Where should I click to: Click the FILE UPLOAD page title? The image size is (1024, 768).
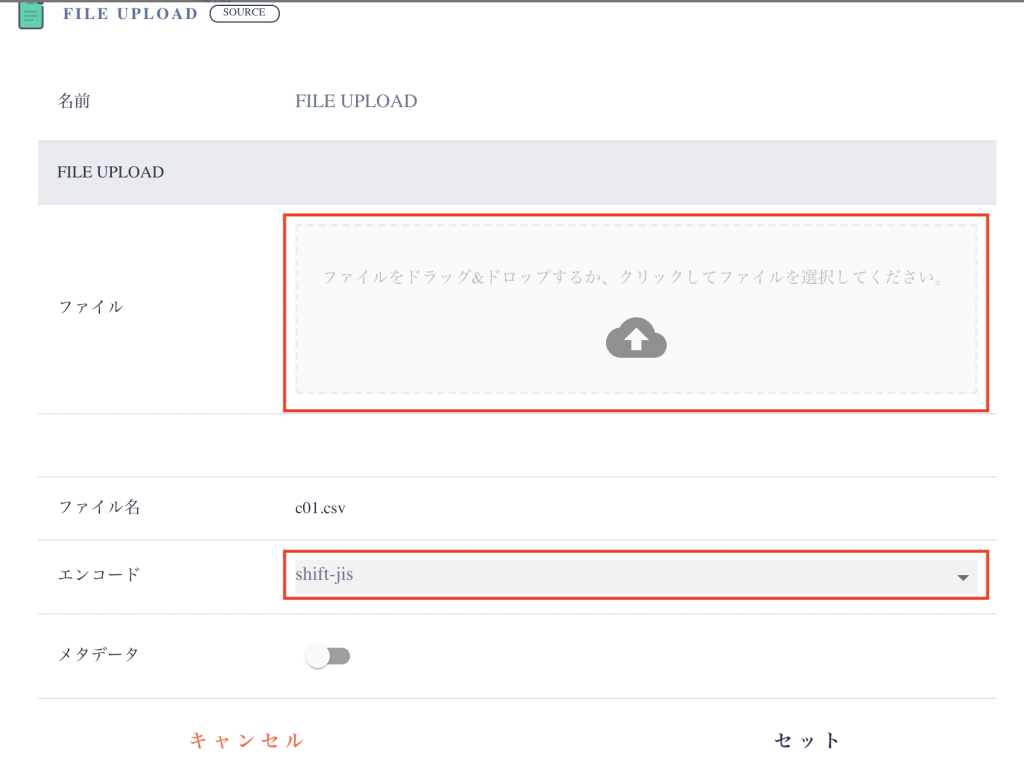tap(130, 14)
